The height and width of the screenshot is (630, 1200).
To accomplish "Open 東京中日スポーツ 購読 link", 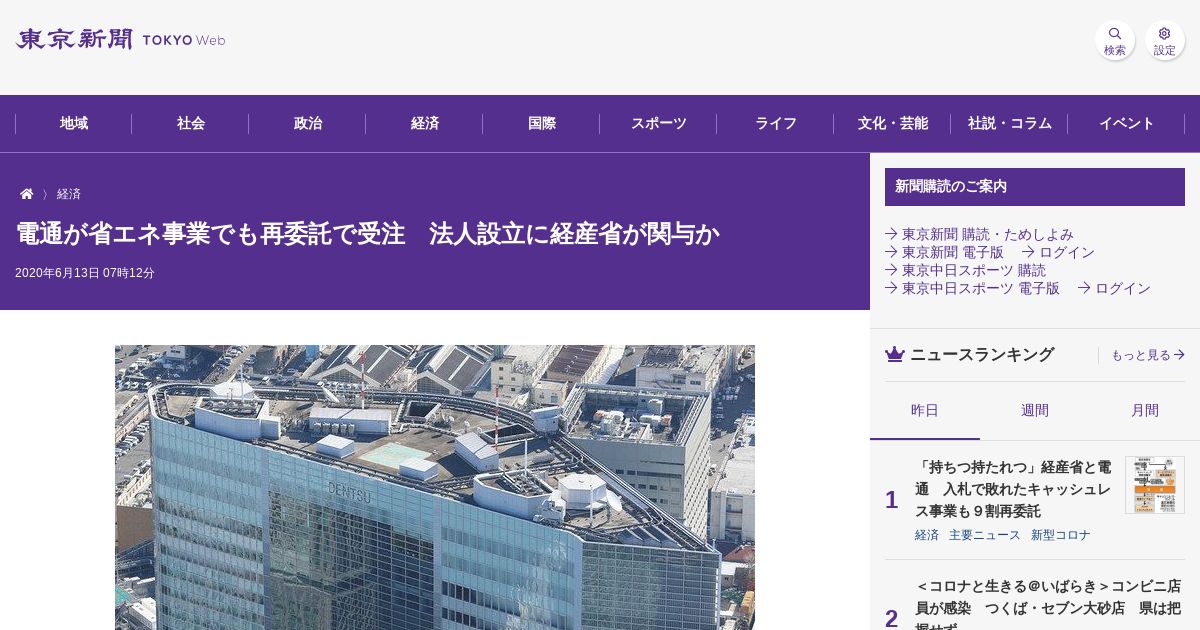I will [965, 270].
